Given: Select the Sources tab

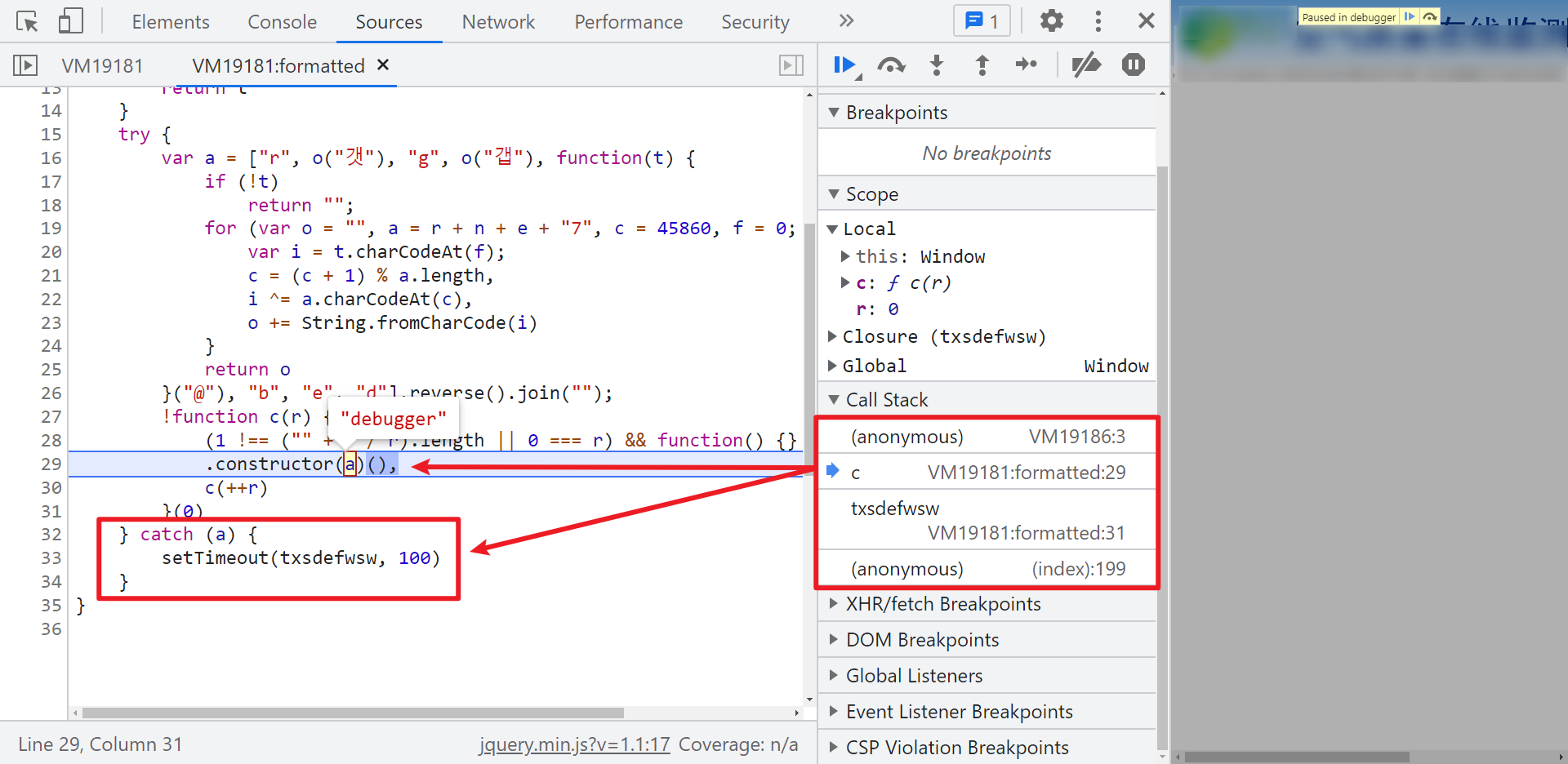Looking at the screenshot, I should pos(389,22).
